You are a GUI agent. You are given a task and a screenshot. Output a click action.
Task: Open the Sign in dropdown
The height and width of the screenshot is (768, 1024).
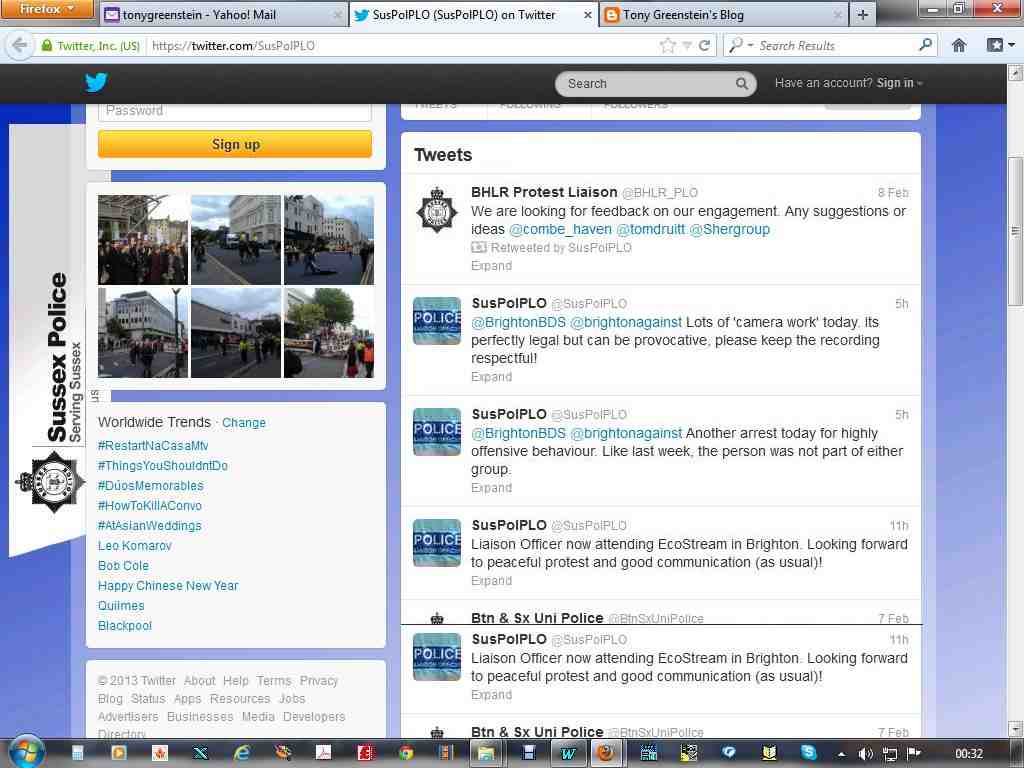(899, 83)
